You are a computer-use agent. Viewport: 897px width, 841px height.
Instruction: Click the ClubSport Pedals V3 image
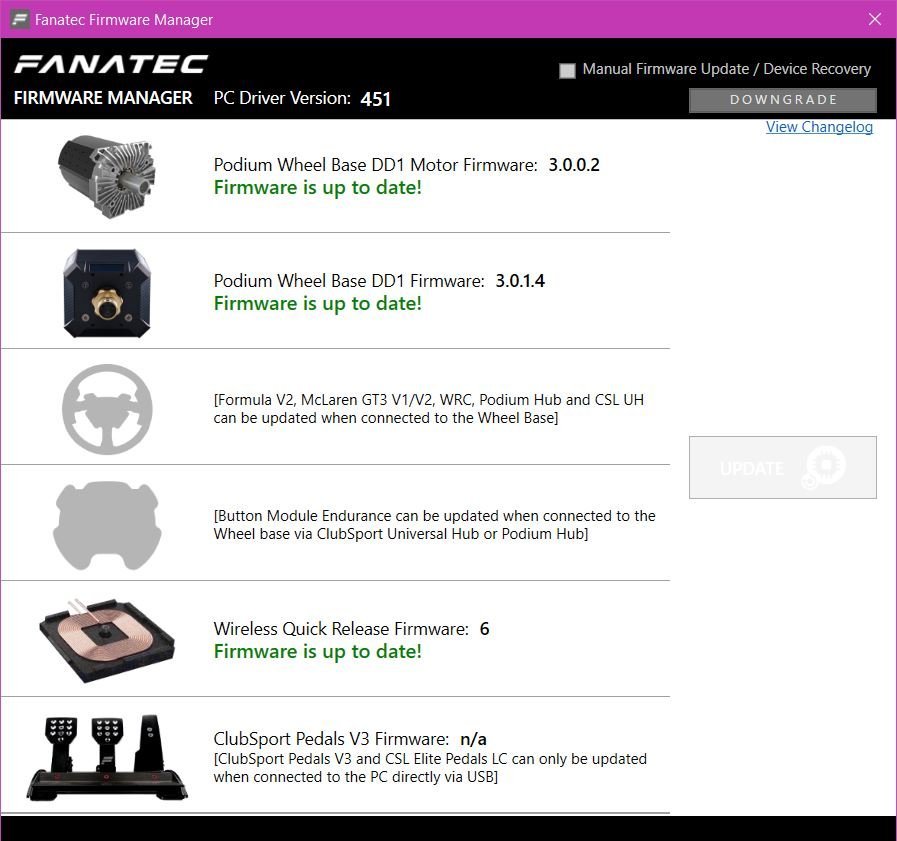tap(106, 757)
